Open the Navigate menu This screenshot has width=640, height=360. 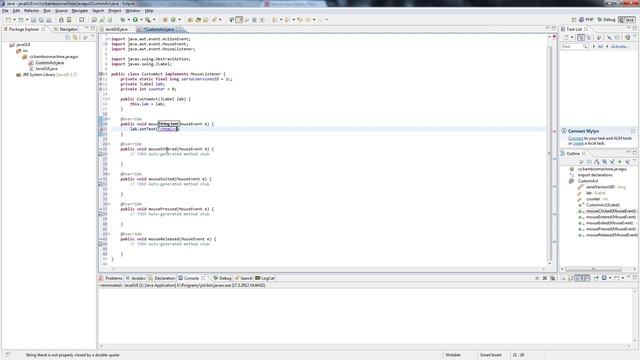(80, 11)
